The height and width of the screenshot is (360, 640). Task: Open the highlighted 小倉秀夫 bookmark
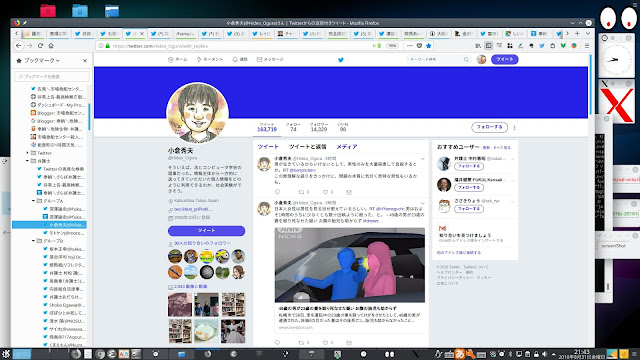pyautogui.click(x=49, y=225)
